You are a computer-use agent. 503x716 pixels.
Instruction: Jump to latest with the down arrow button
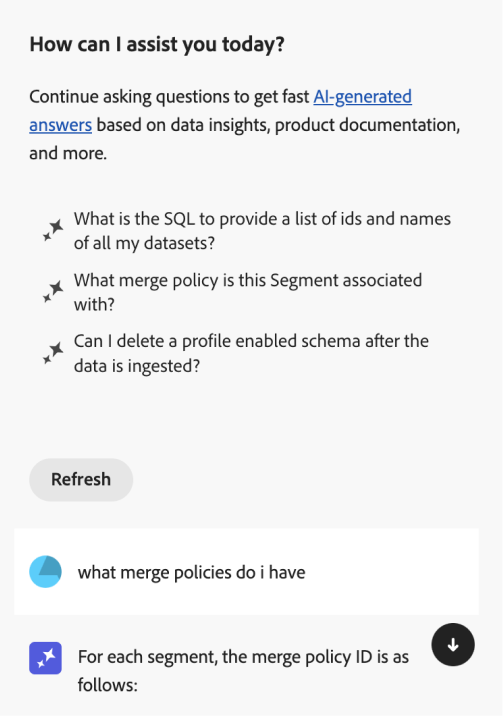point(453,645)
